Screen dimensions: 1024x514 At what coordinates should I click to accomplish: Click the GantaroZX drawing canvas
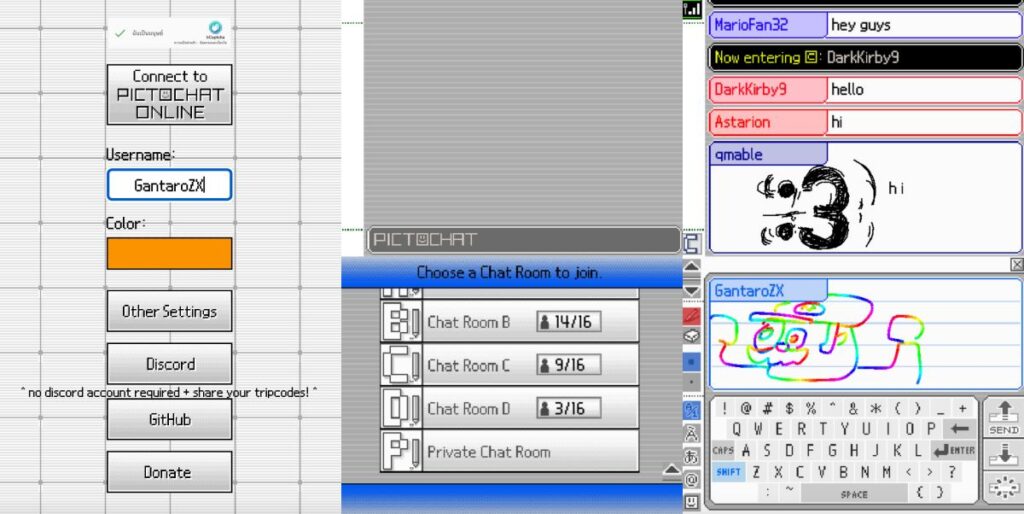(865, 334)
